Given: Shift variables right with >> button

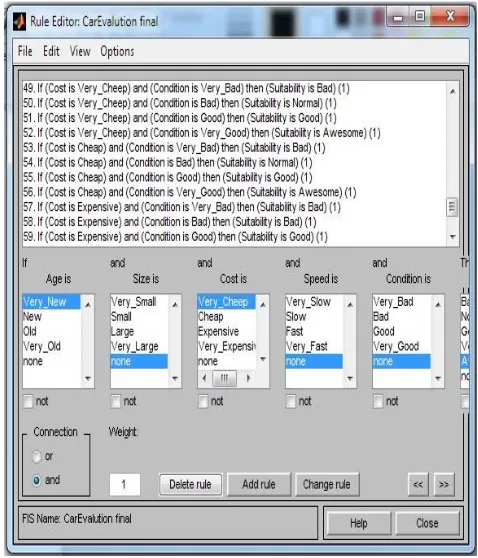Looking at the screenshot, I should (x=444, y=485).
